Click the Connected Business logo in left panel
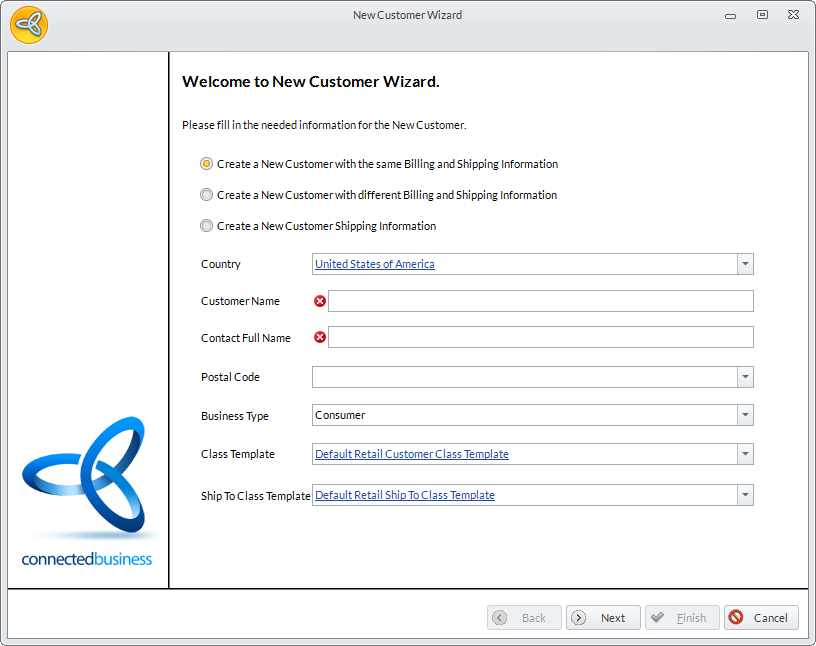Viewport: 816px width, 646px height. tap(87, 490)
